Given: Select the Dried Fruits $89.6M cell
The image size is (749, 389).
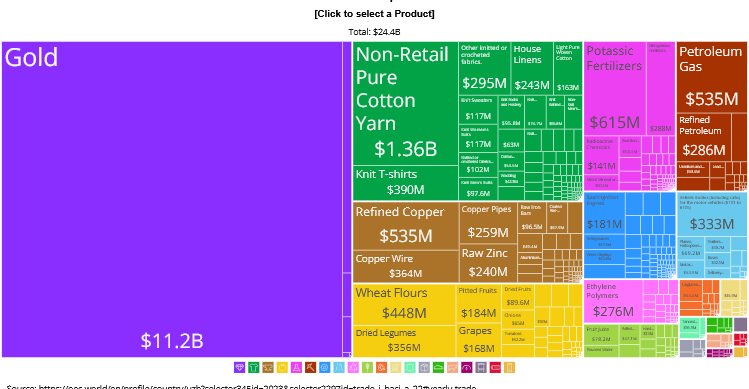Looking at the screenshot, I should point(518,297).
